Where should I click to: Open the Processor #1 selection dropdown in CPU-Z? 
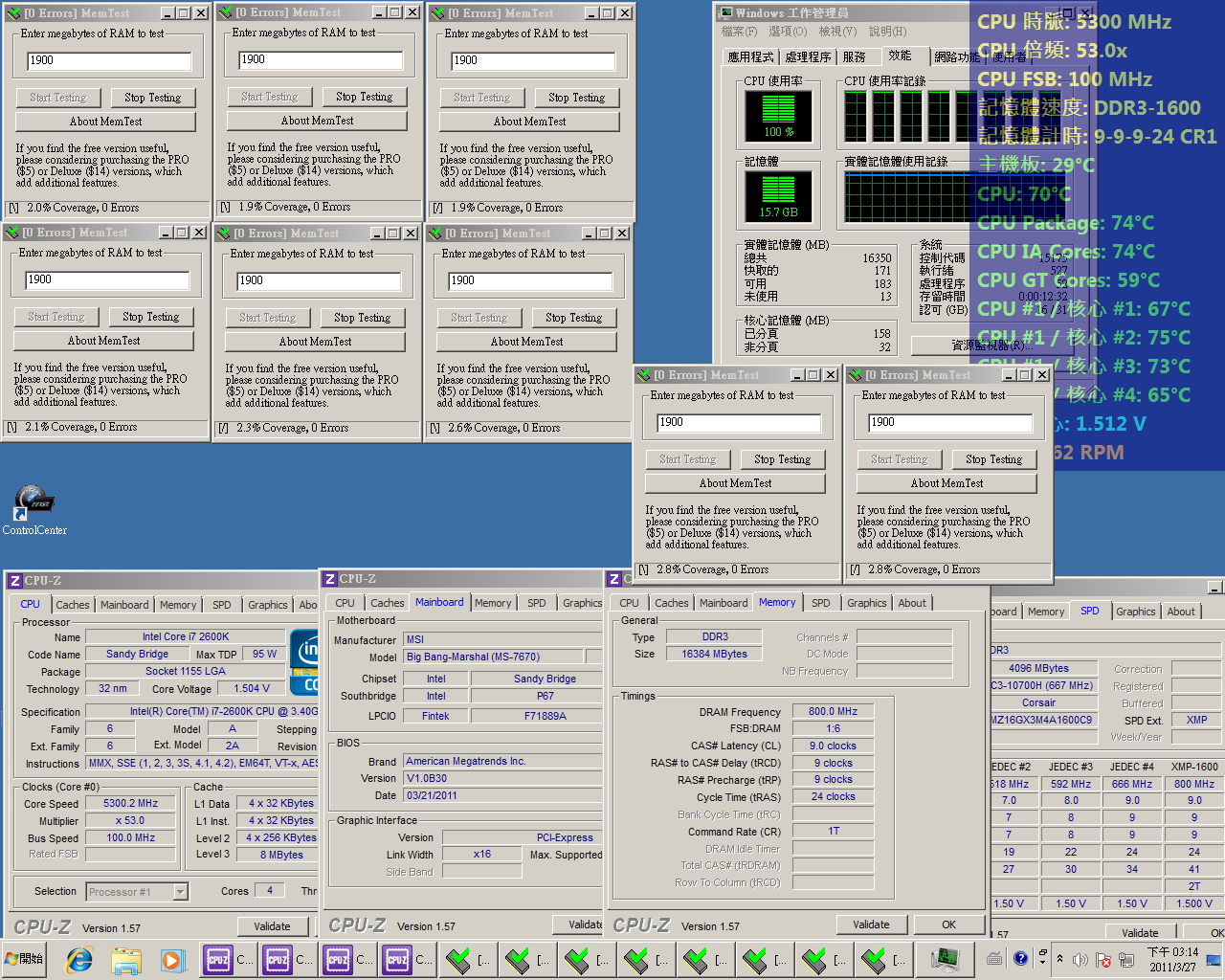click(x=180, y=892)
